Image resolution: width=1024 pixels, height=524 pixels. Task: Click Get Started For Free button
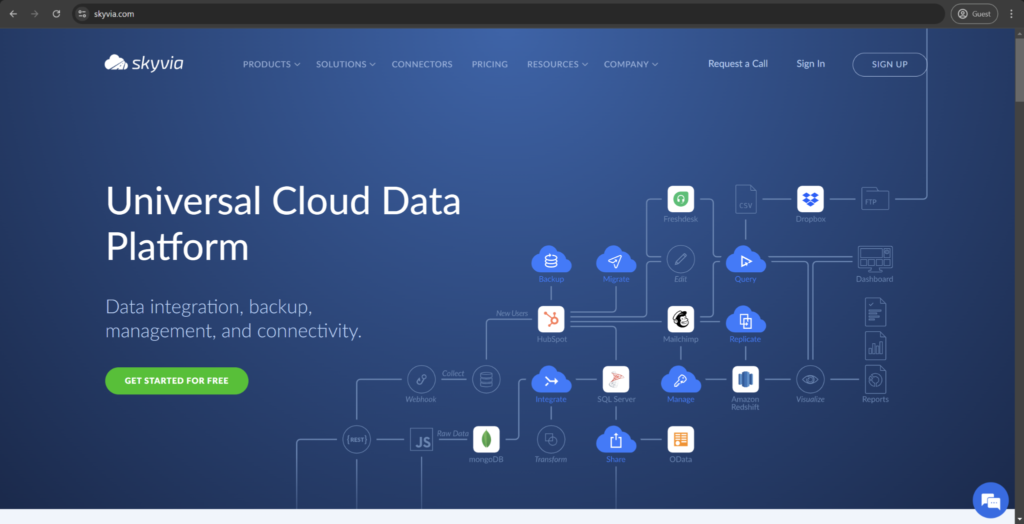click(176, 380)
